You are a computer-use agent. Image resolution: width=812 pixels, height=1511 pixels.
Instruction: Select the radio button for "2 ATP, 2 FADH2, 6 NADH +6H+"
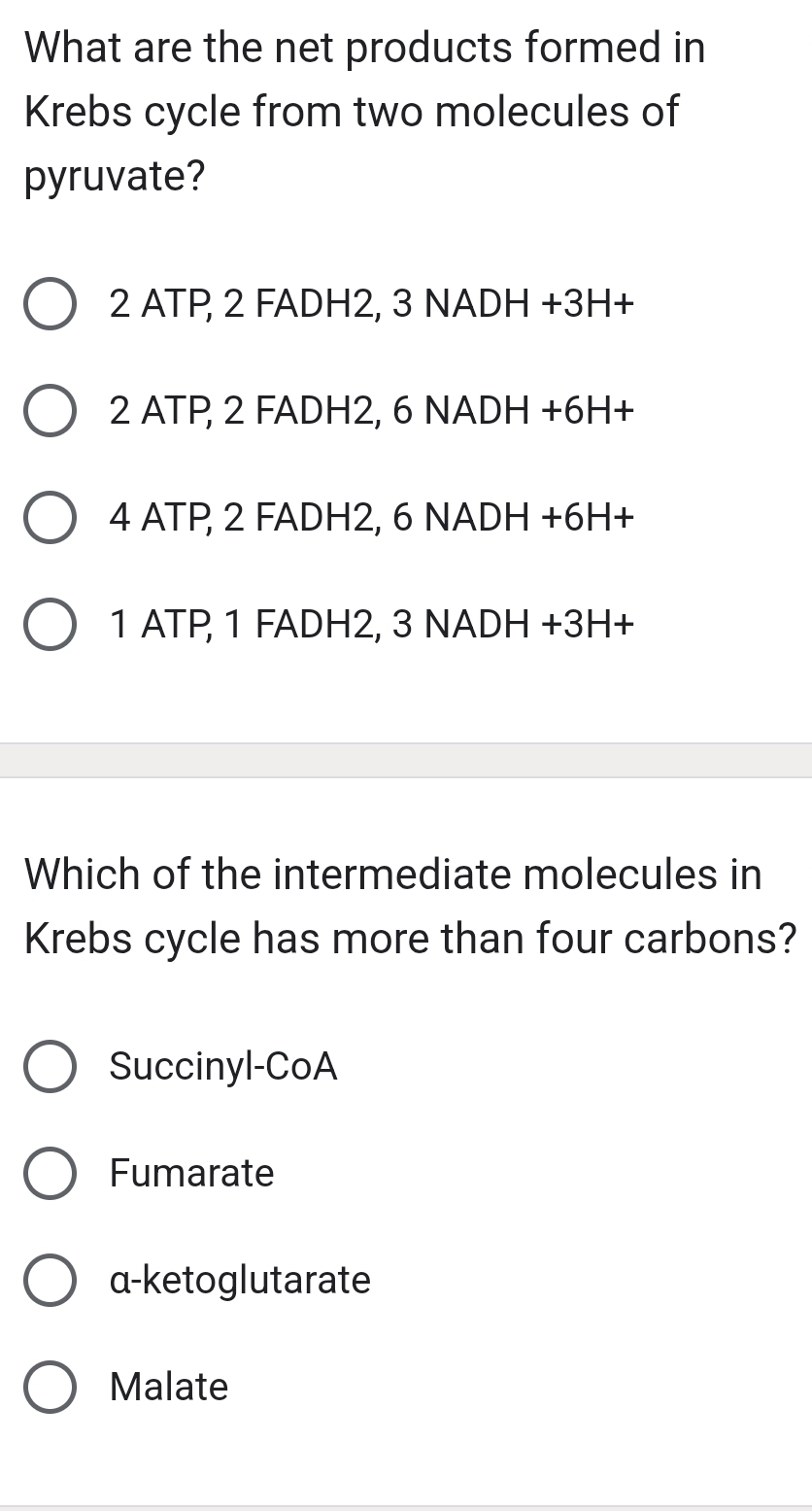[x=50, y=411]
